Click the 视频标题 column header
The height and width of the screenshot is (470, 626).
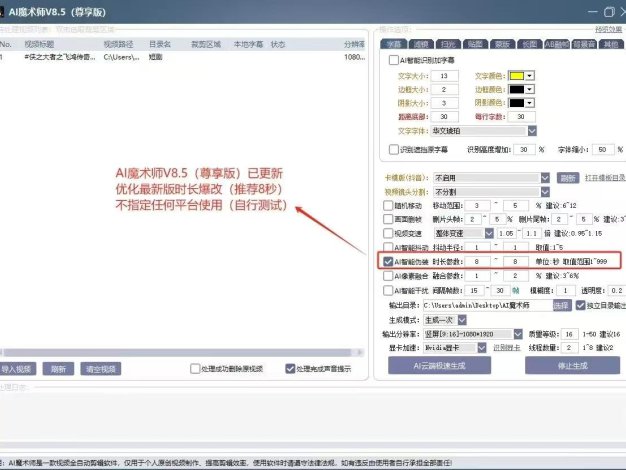(39, 44)
